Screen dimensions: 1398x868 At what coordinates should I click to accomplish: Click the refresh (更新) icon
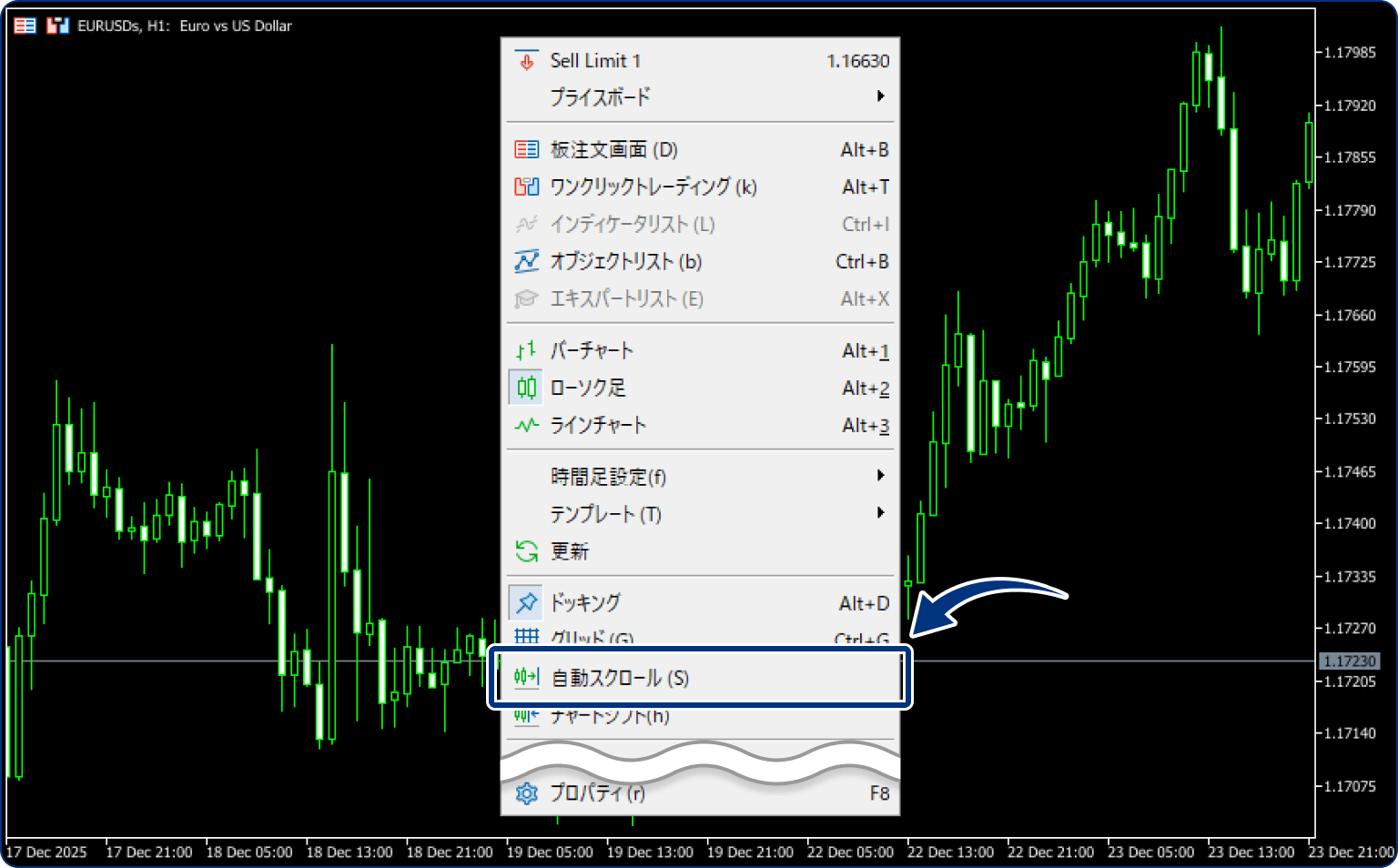526,550
